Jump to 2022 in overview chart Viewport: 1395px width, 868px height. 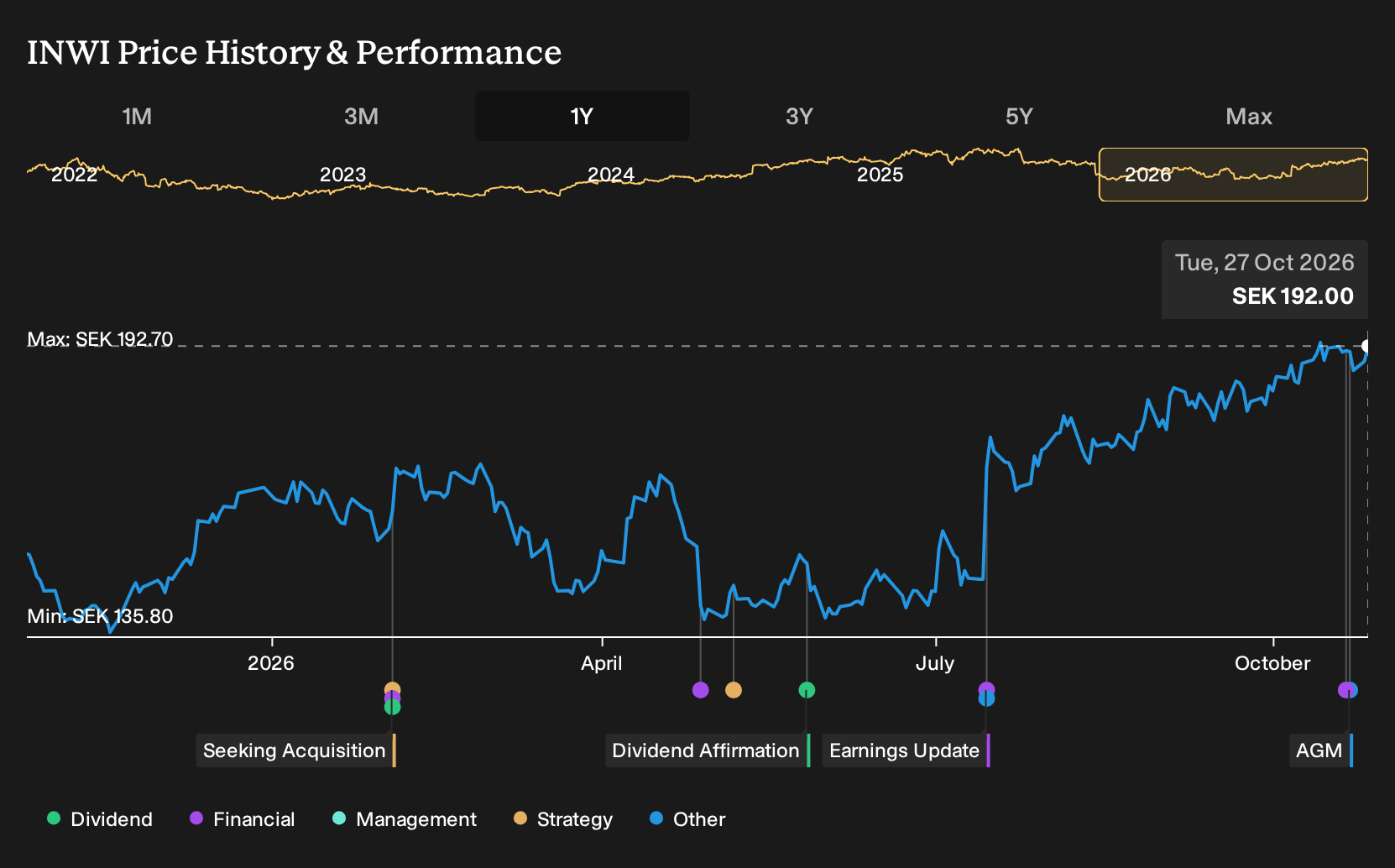pyautogui.click(x=75, y=175)
